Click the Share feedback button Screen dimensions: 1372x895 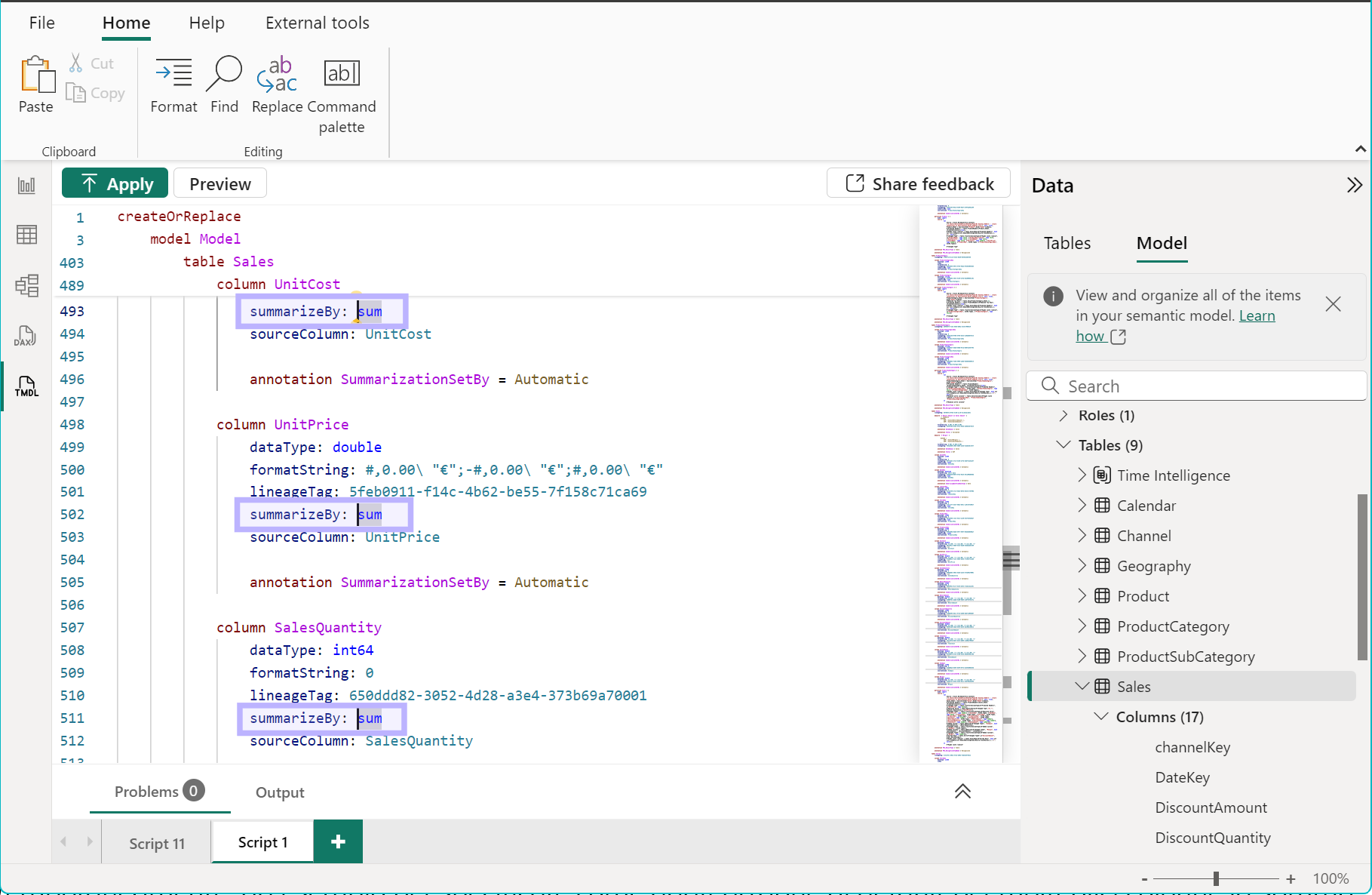pos(919,184)
